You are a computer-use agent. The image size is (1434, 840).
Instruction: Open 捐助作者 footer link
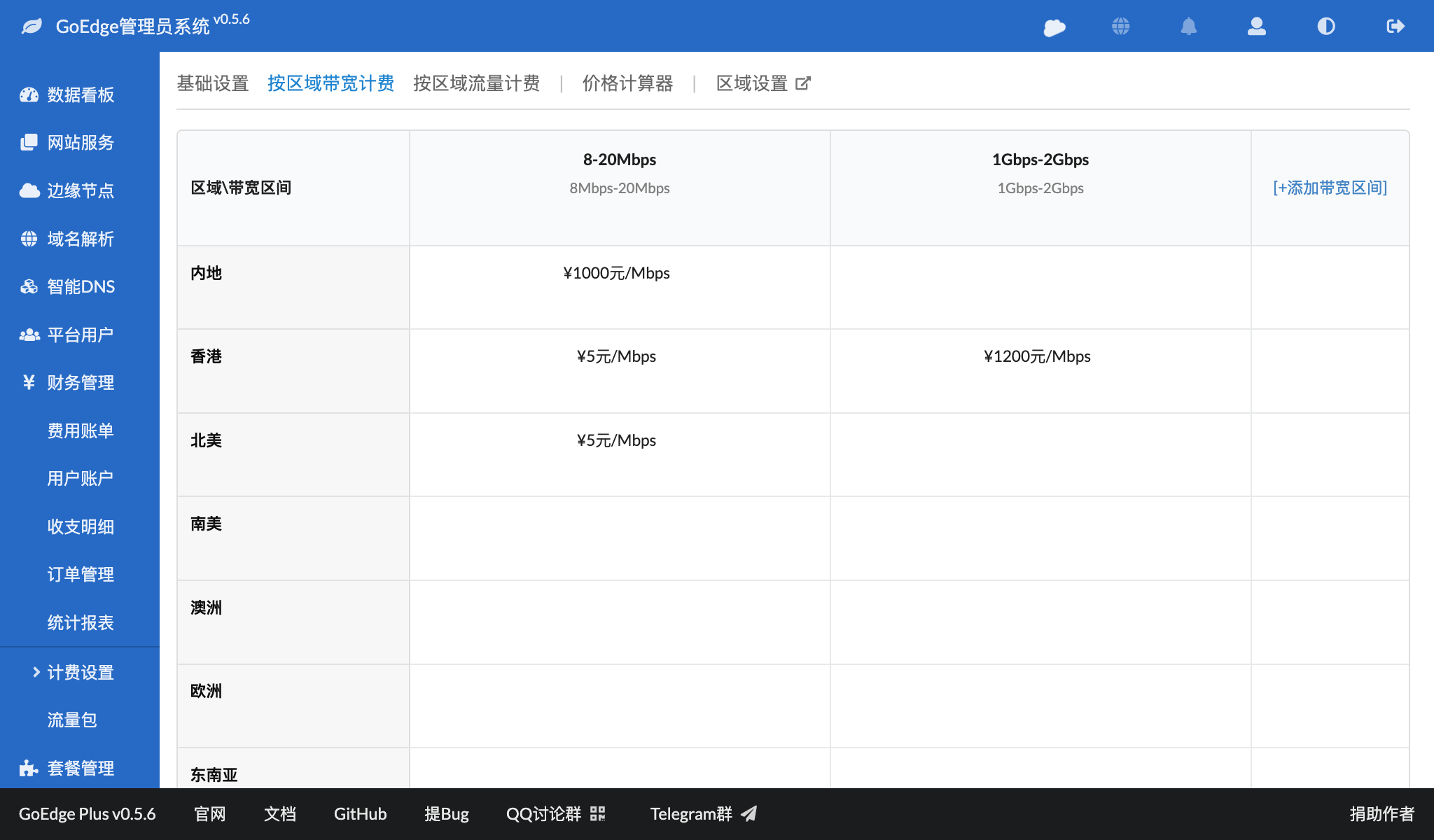[1382, 813]
